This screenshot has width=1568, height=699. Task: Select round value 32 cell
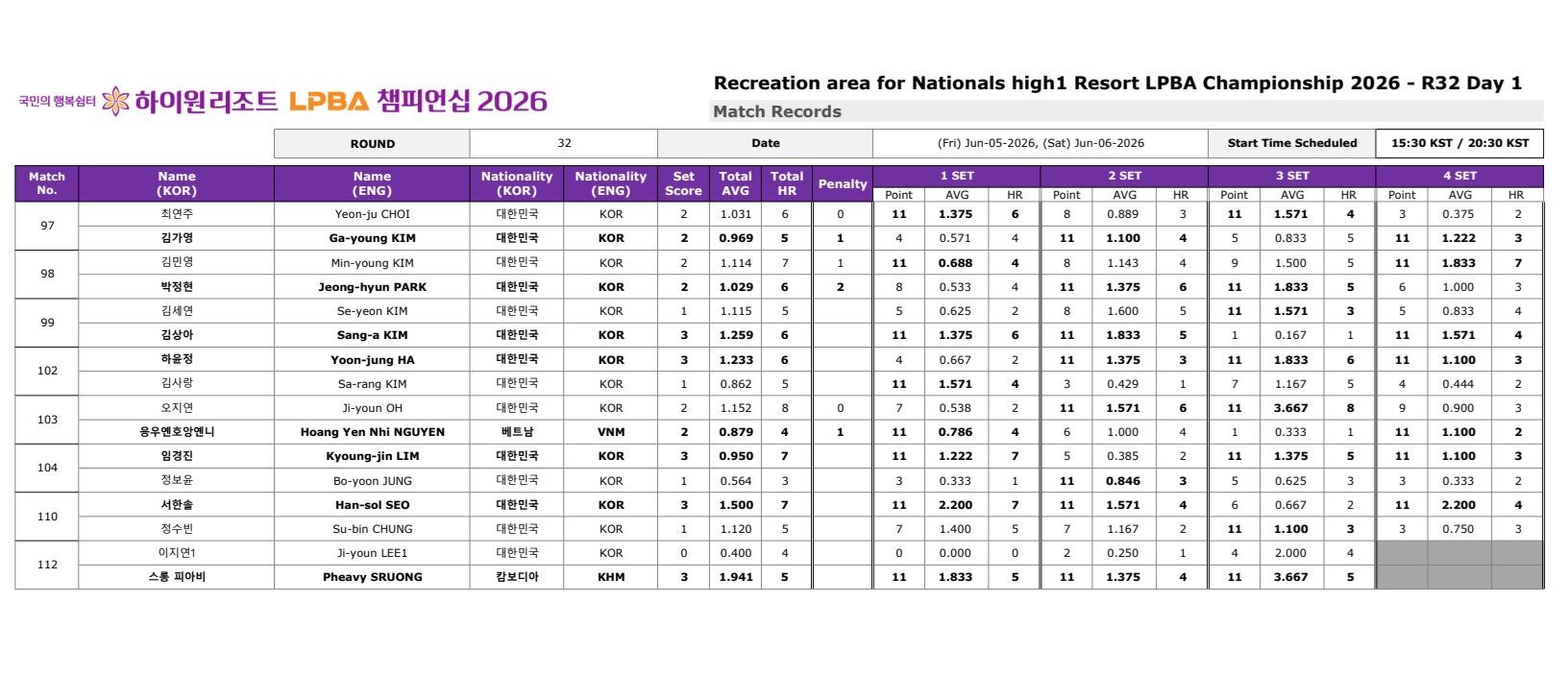[564, 143]
